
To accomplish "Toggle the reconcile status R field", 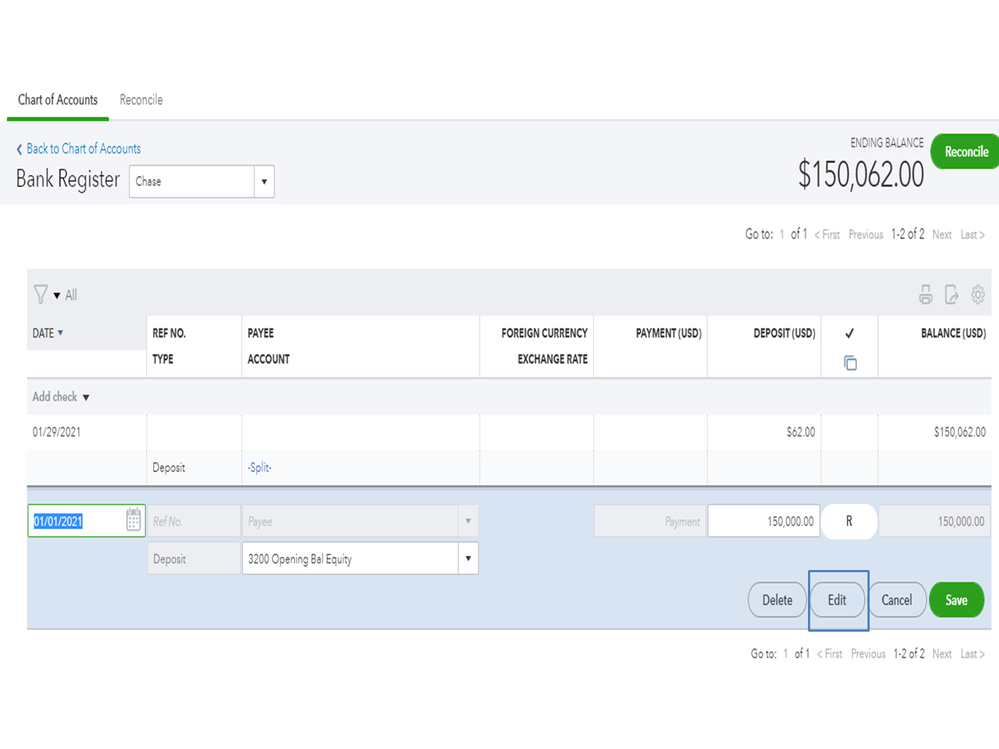I will pos(849,521).
